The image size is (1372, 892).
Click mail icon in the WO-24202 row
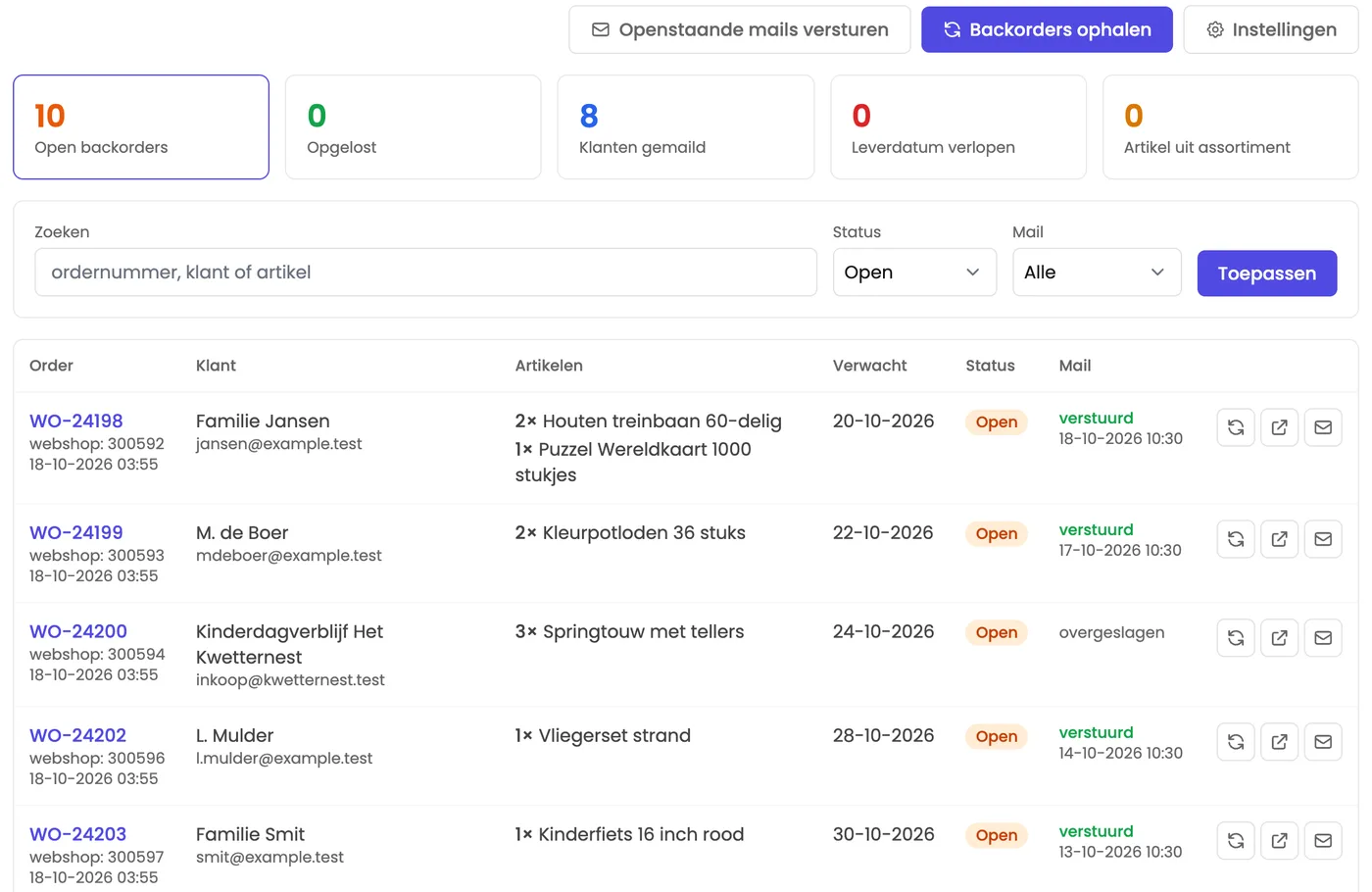tap(1323, 742)
